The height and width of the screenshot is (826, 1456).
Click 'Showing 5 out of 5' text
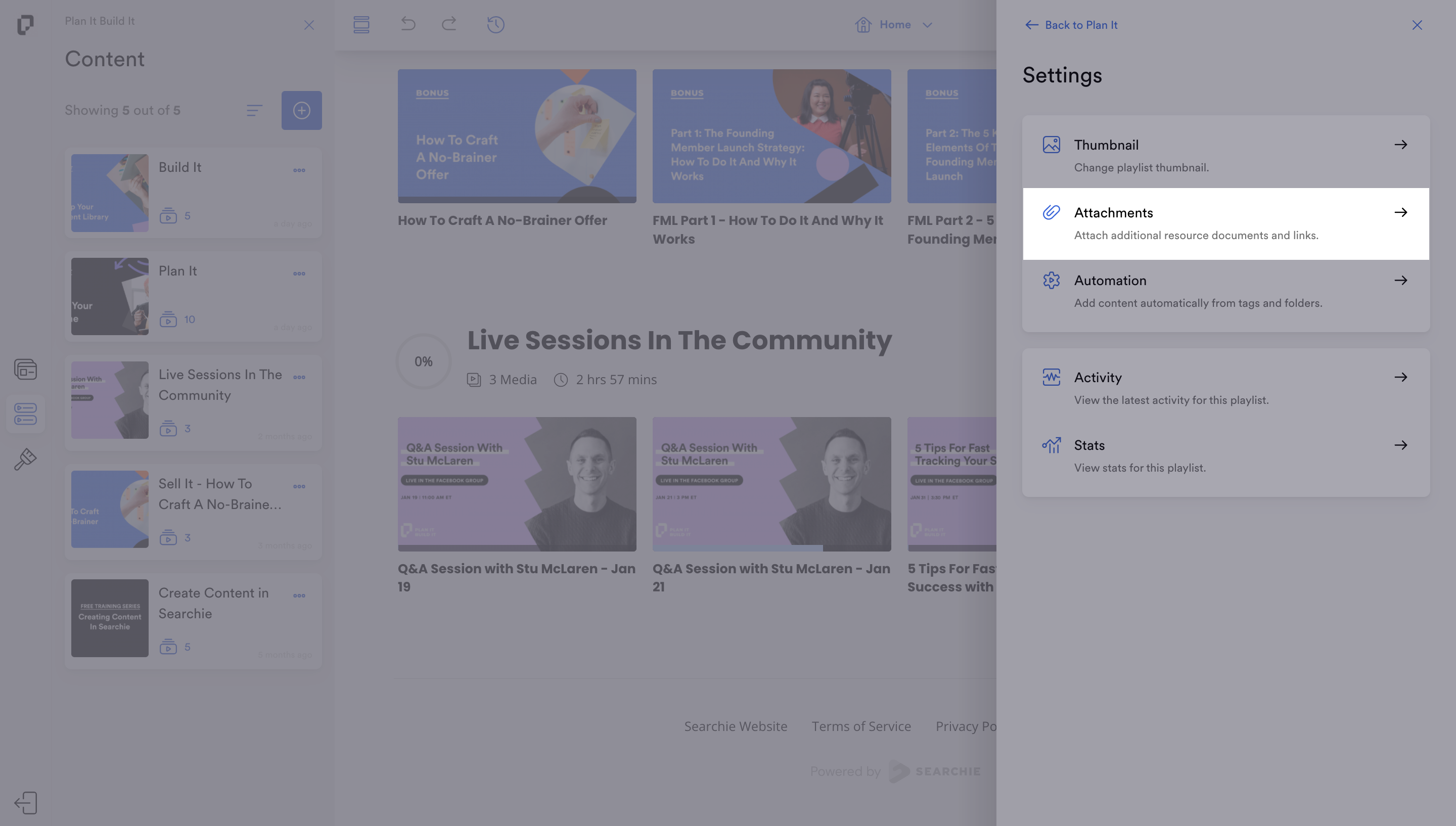[x=122, y=110]
